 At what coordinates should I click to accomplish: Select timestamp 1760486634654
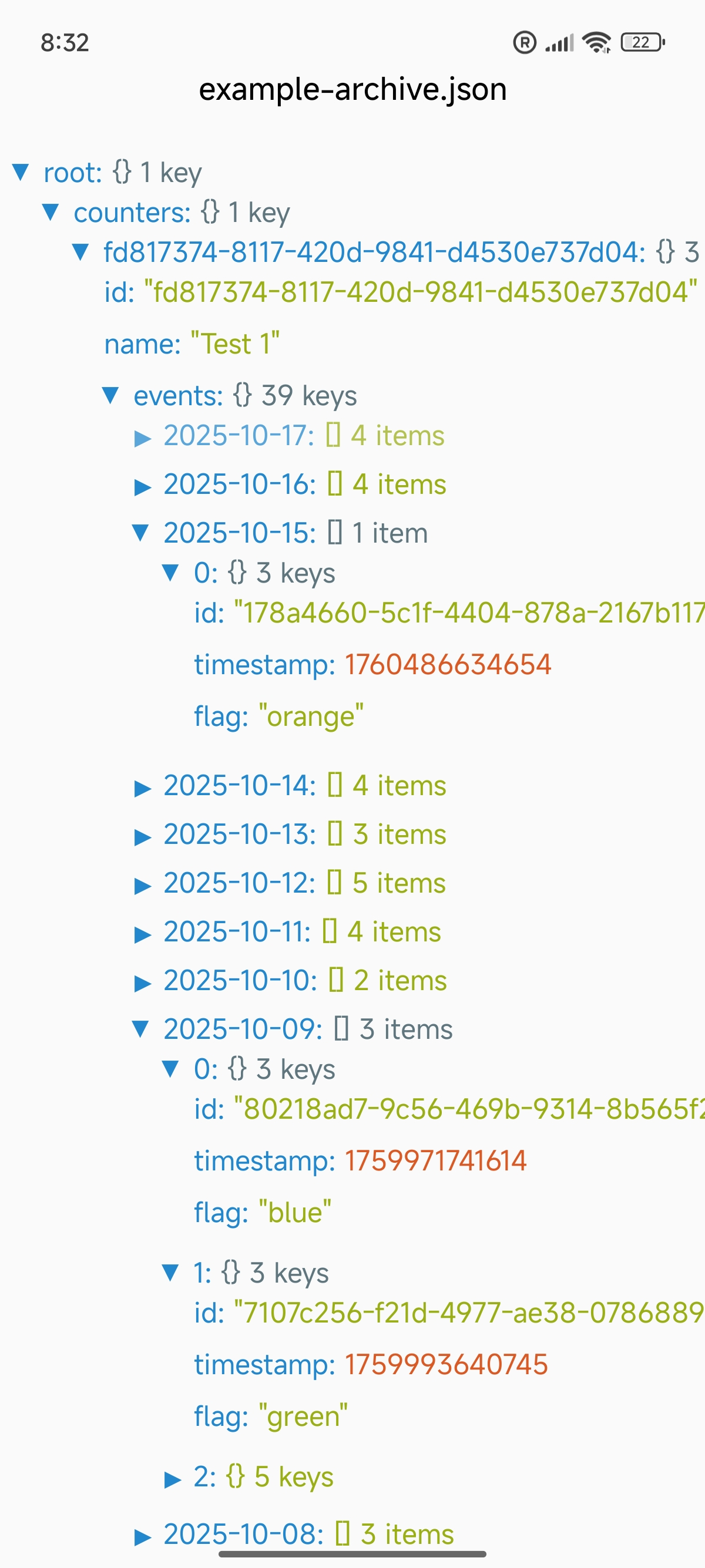pos(449,664)
